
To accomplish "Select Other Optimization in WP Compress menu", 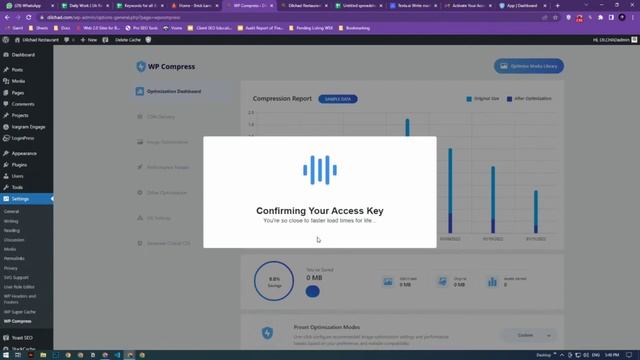I will click(167, 193).
